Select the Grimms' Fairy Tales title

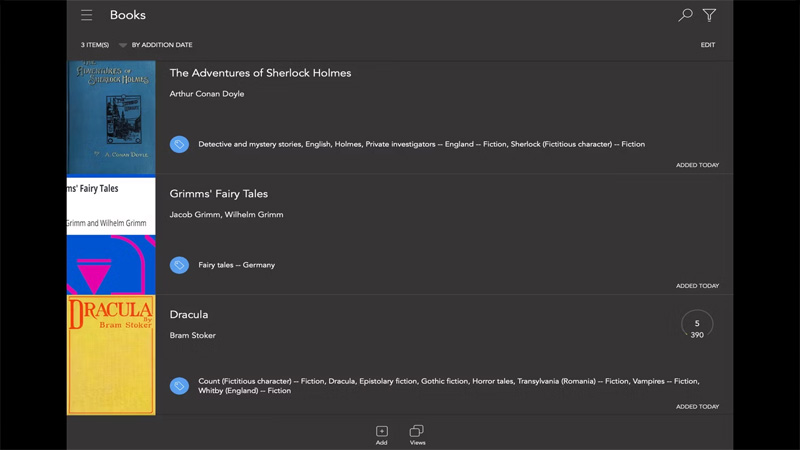click(218, 194)
